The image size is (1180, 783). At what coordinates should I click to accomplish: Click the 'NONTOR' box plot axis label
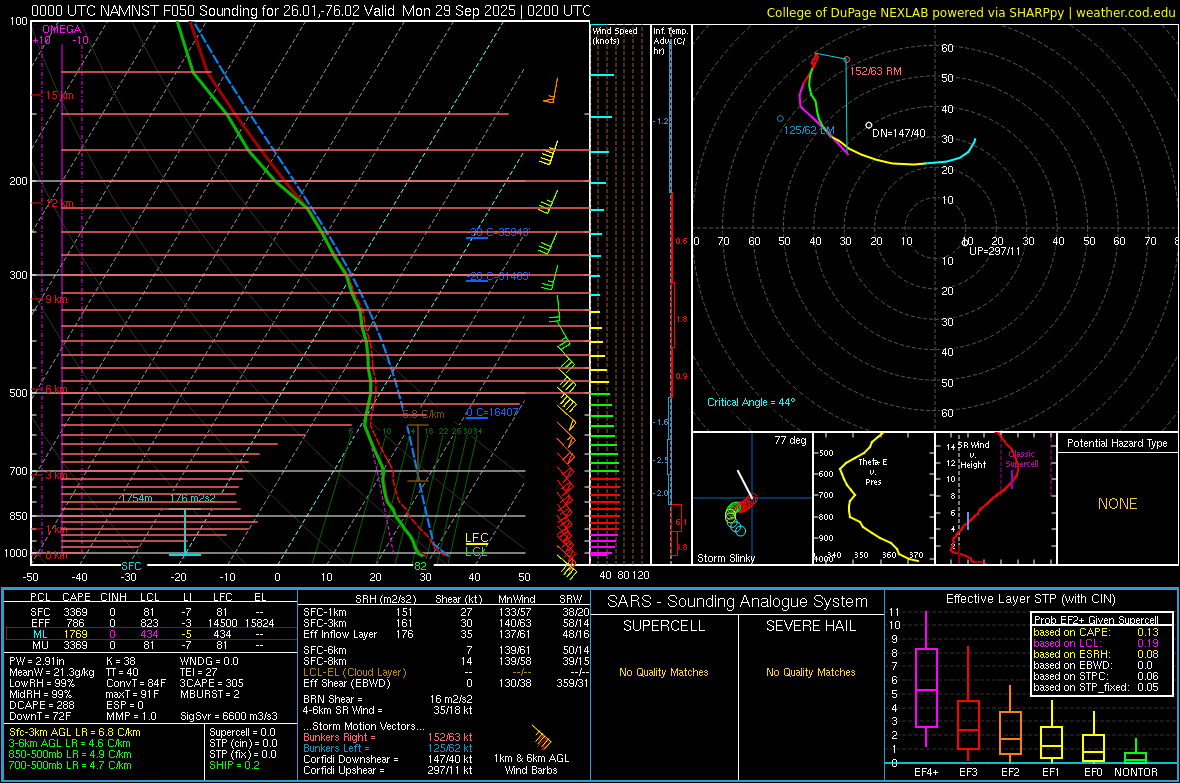tap(1136, 772)
